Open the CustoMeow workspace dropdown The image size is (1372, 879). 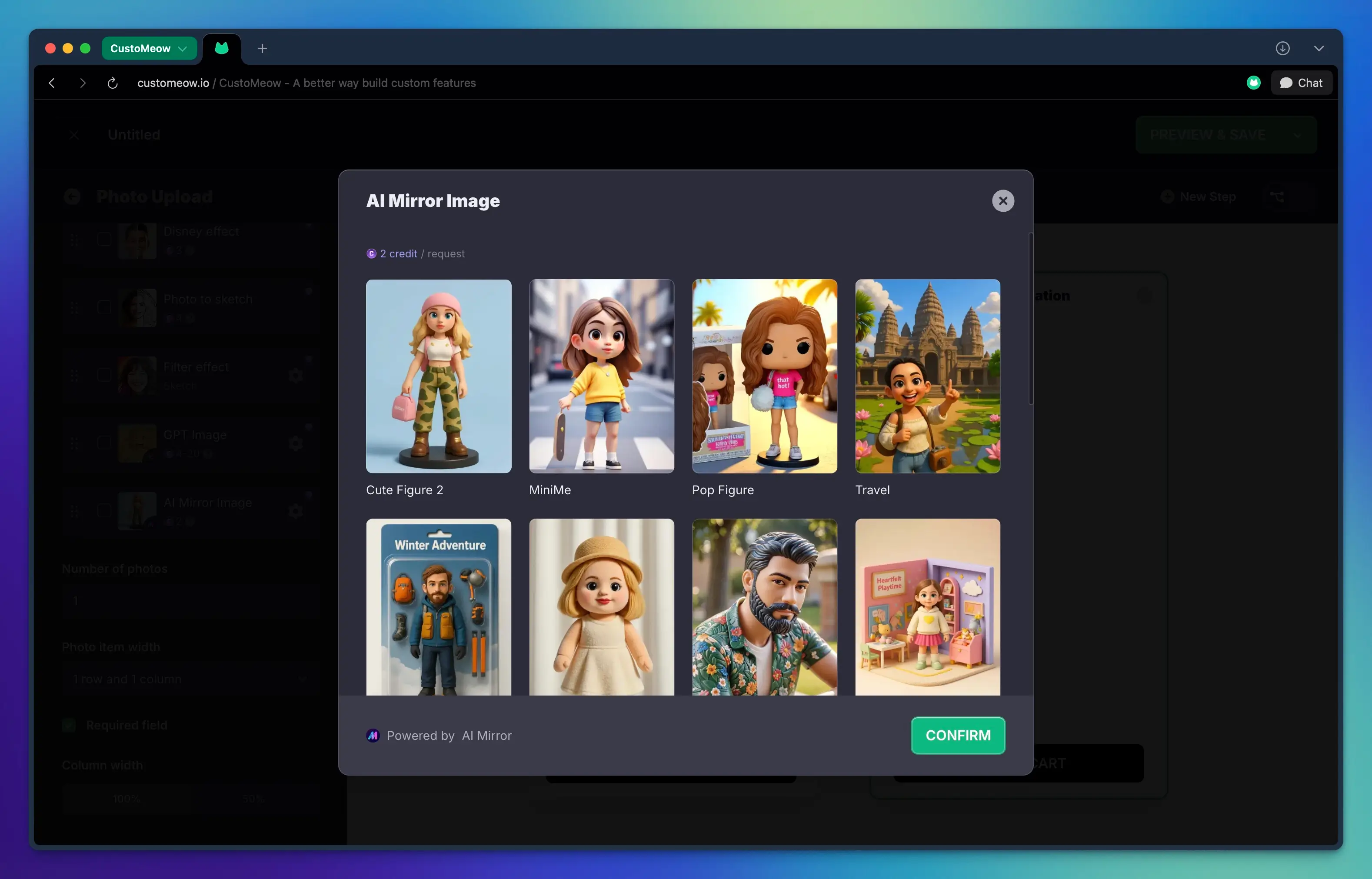pos(149,49)
